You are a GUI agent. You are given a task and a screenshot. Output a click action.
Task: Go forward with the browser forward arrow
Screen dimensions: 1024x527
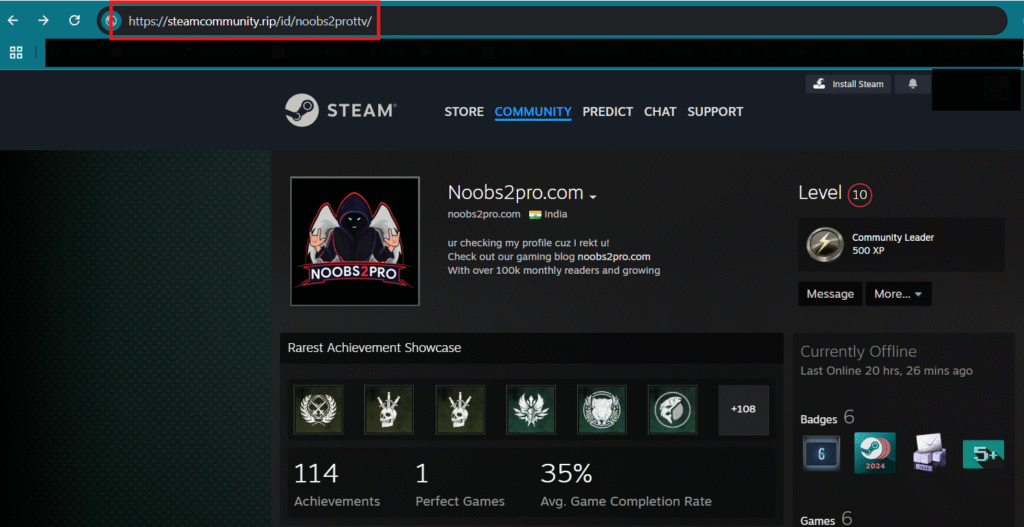(43, 20)
